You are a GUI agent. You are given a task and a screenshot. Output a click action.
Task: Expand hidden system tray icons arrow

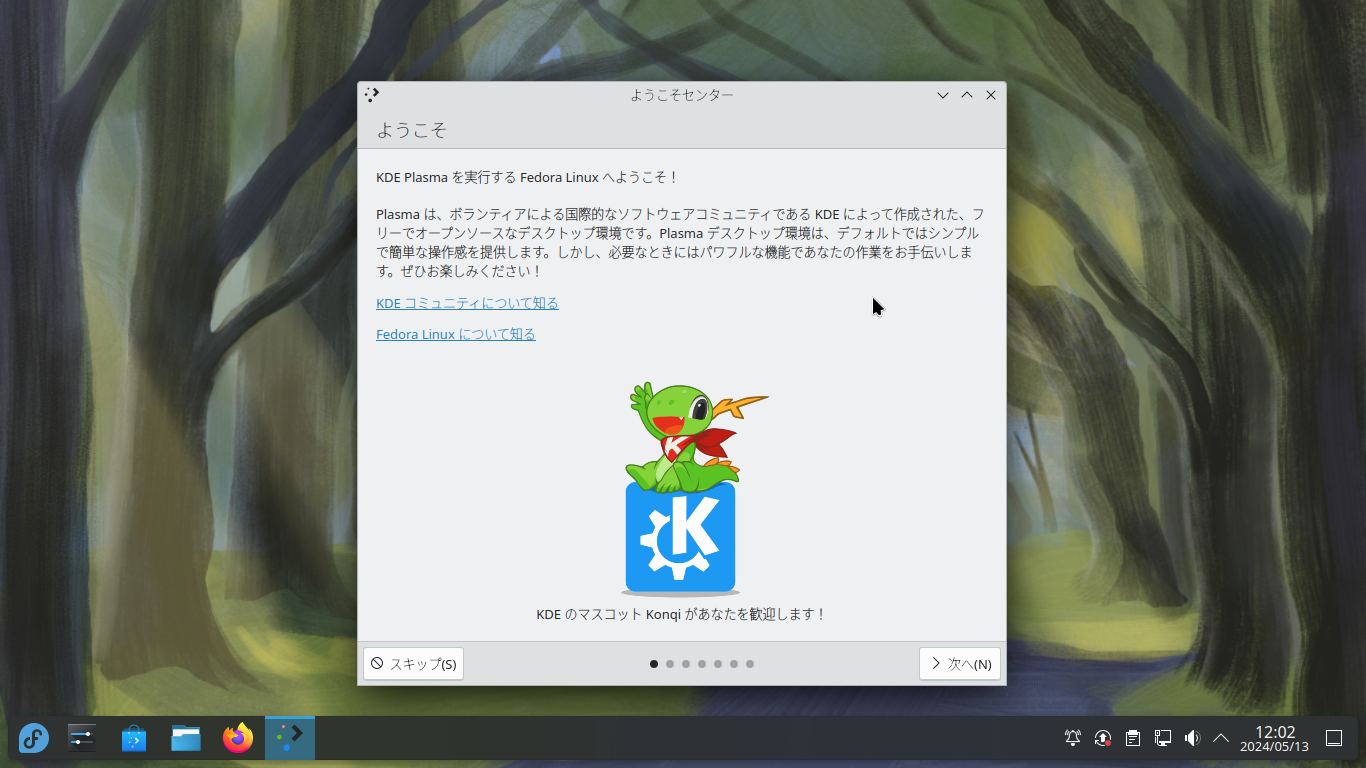(x=1221, y=738)
